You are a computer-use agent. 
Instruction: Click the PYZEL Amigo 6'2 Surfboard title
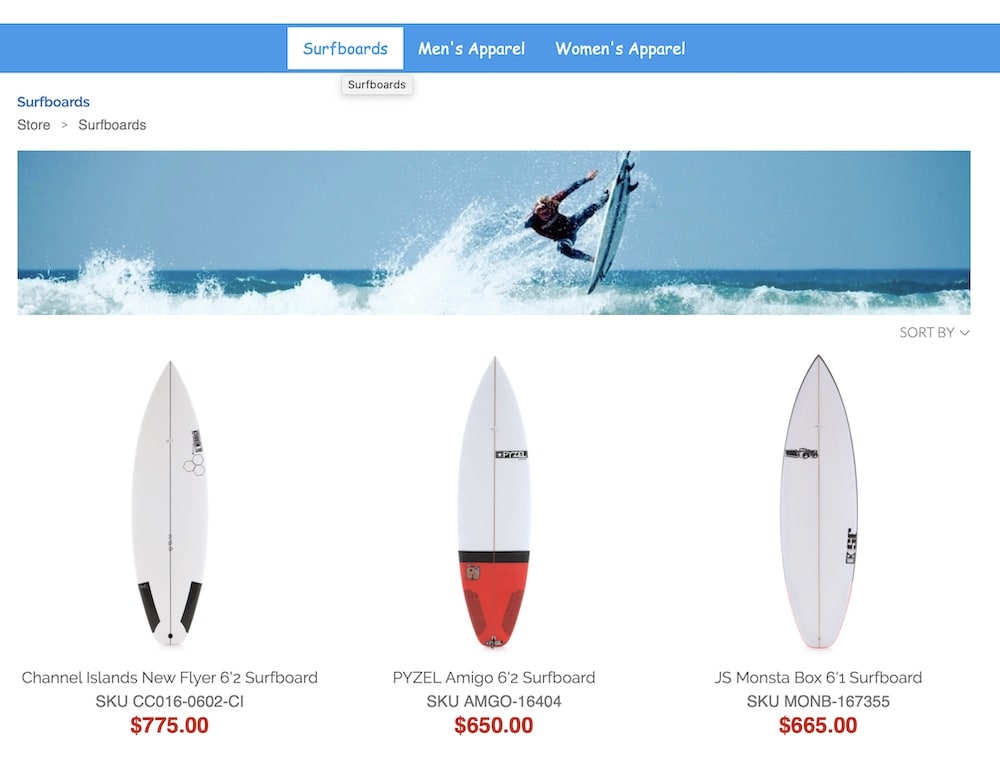point(494,677)
